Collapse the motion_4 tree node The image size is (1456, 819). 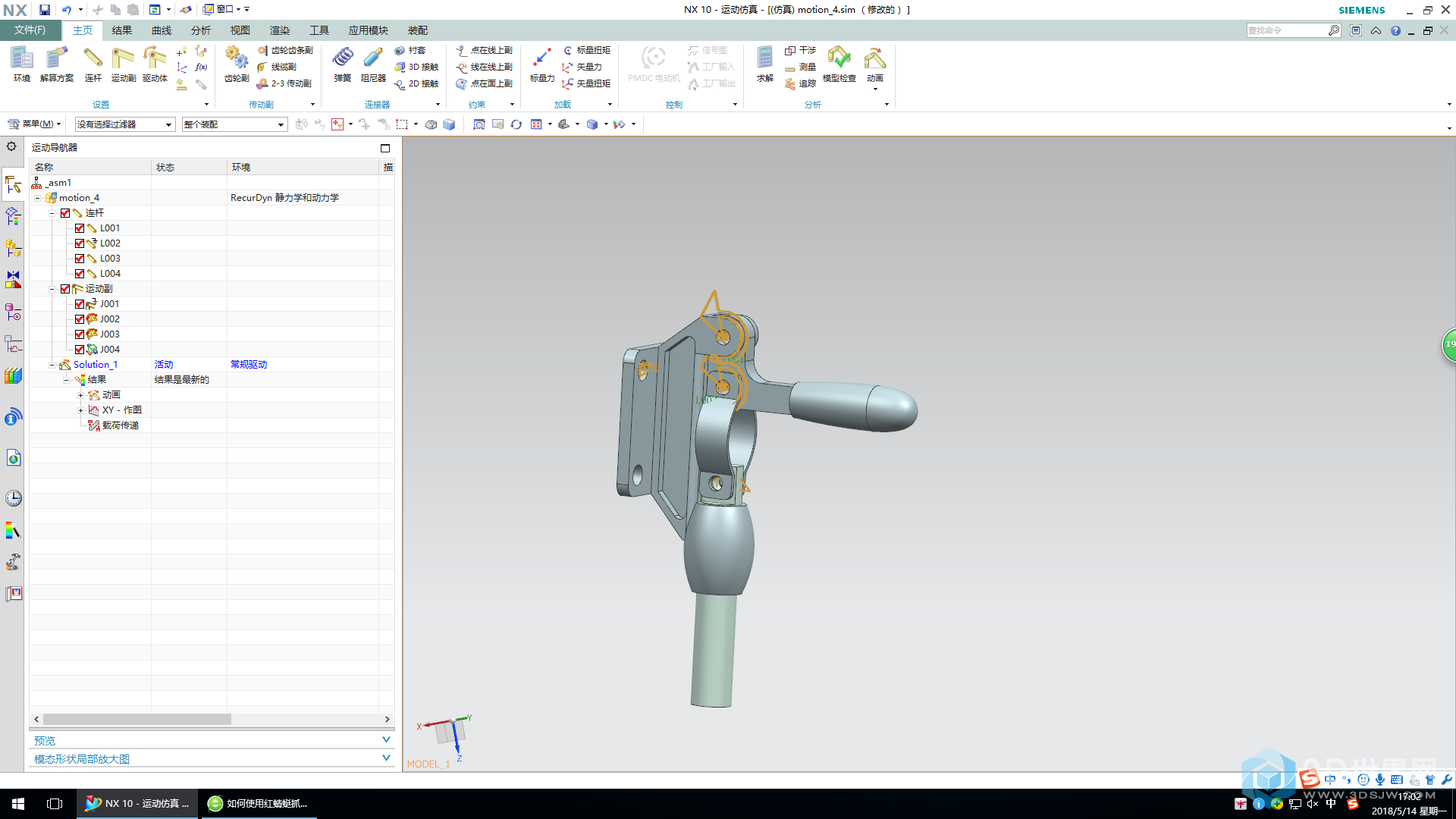point(37,198)
